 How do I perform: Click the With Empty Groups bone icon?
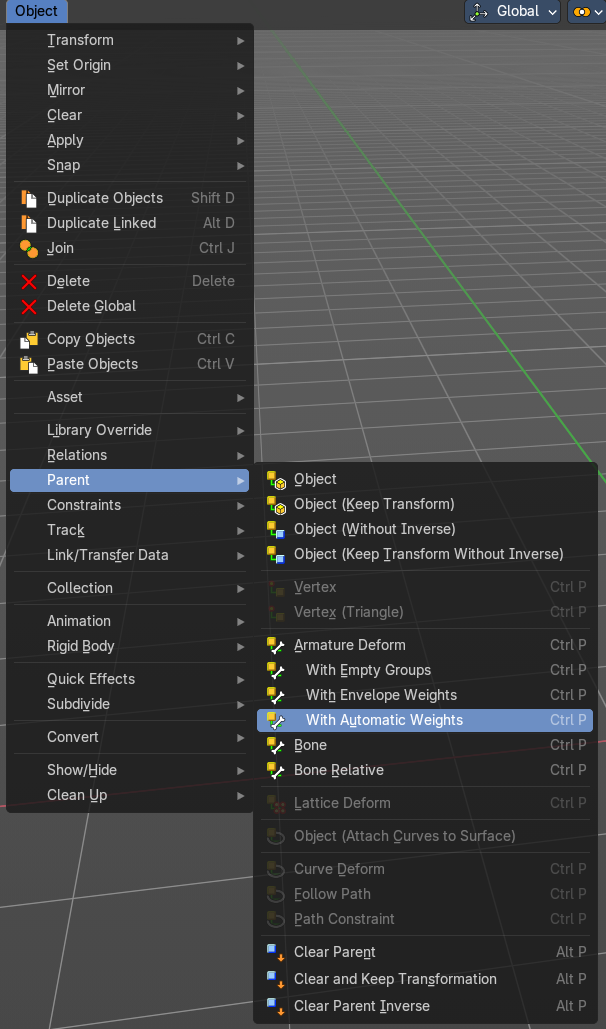(276, 670)
